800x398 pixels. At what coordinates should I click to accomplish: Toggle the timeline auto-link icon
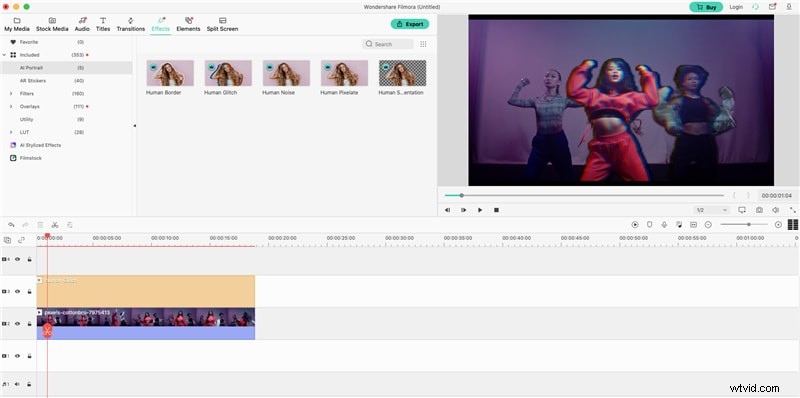[x=21, y=240]
